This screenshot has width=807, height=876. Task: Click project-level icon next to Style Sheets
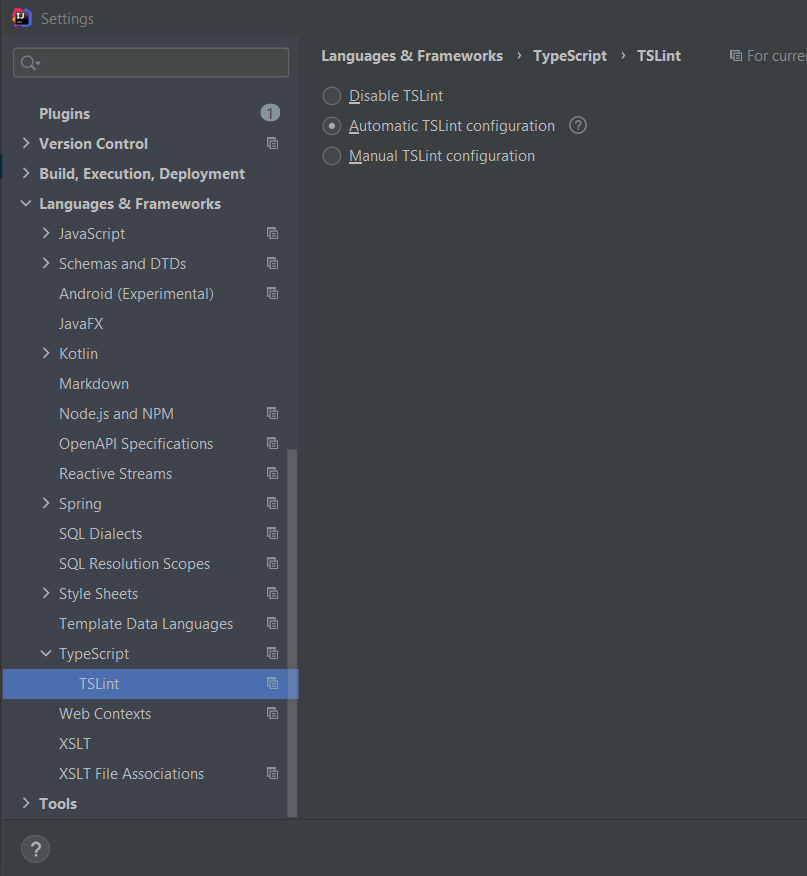coord(272,593)
